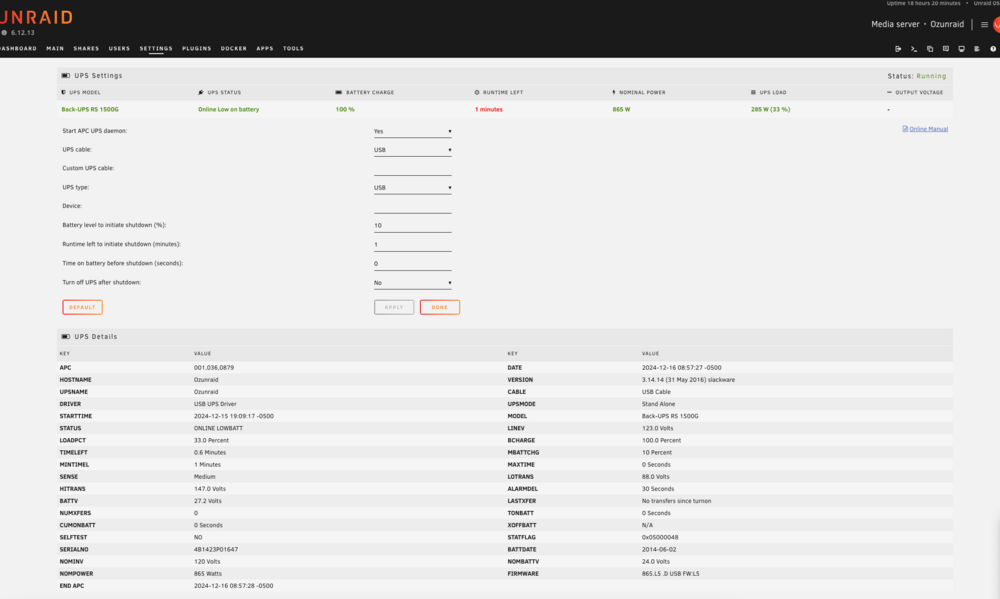Click the Device input field

pyautogui.click(x=413, y=207)
